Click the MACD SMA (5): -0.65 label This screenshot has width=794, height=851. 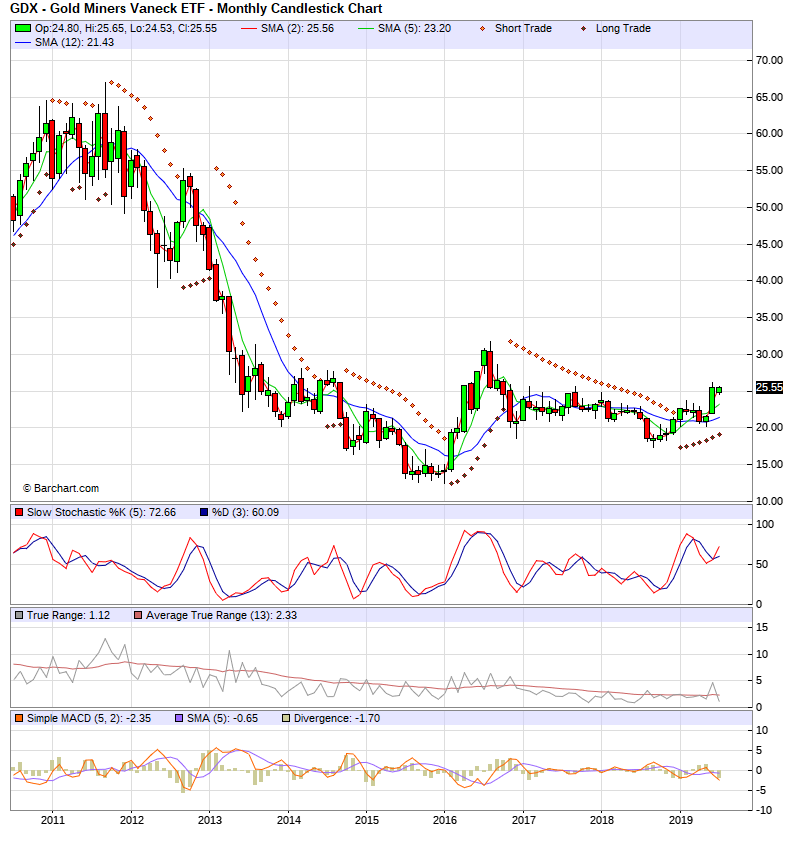[x=223, y=719]
